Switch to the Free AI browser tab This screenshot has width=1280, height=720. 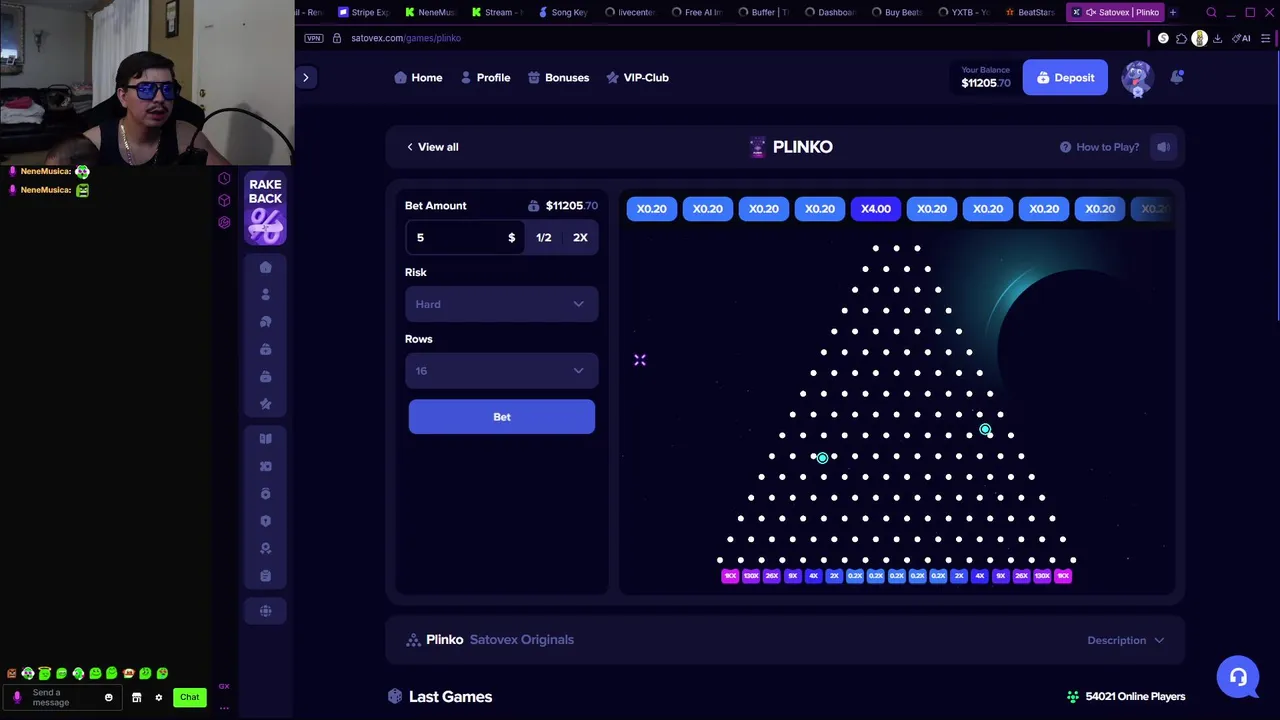point(697,12)
